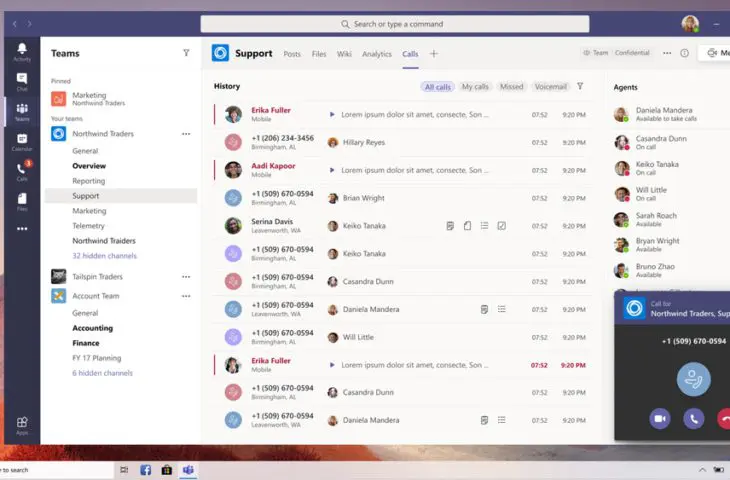Open notes icon in Serina Davis row
Image resolution: width=730 pixels, height=480 pixels.
450,226
